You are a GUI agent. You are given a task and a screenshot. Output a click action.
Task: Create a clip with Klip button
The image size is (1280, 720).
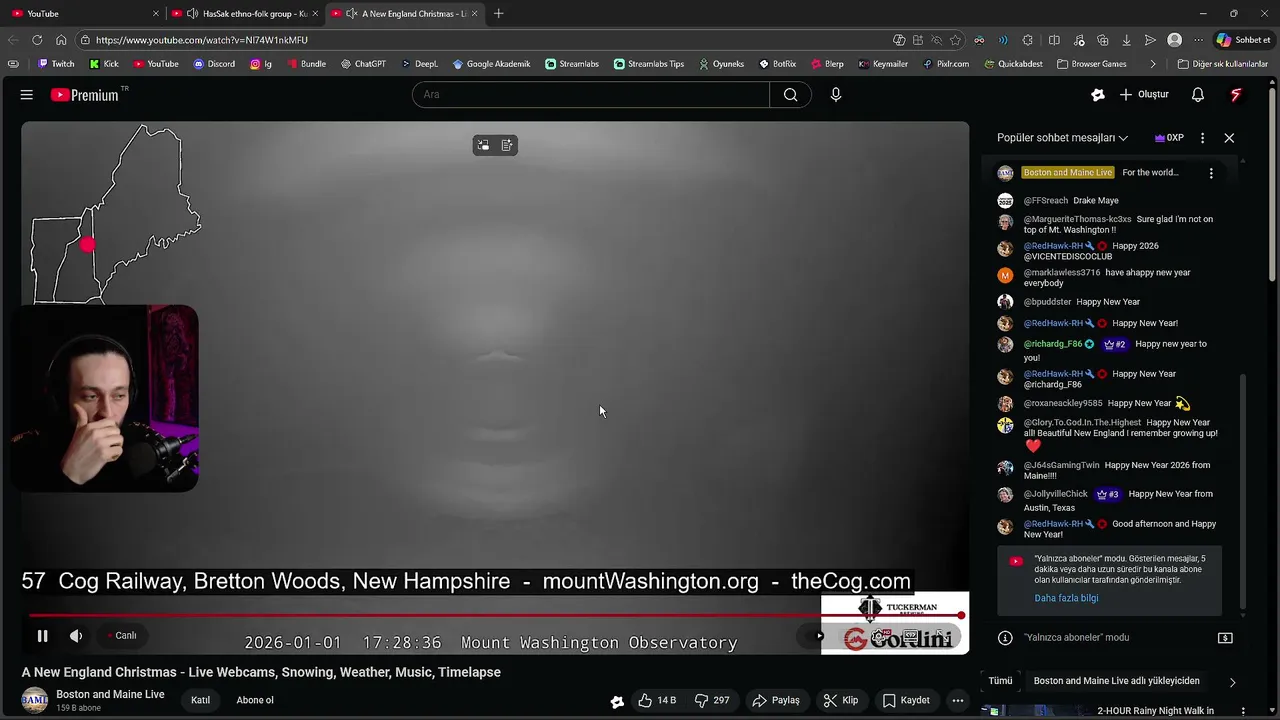(841, 700)
